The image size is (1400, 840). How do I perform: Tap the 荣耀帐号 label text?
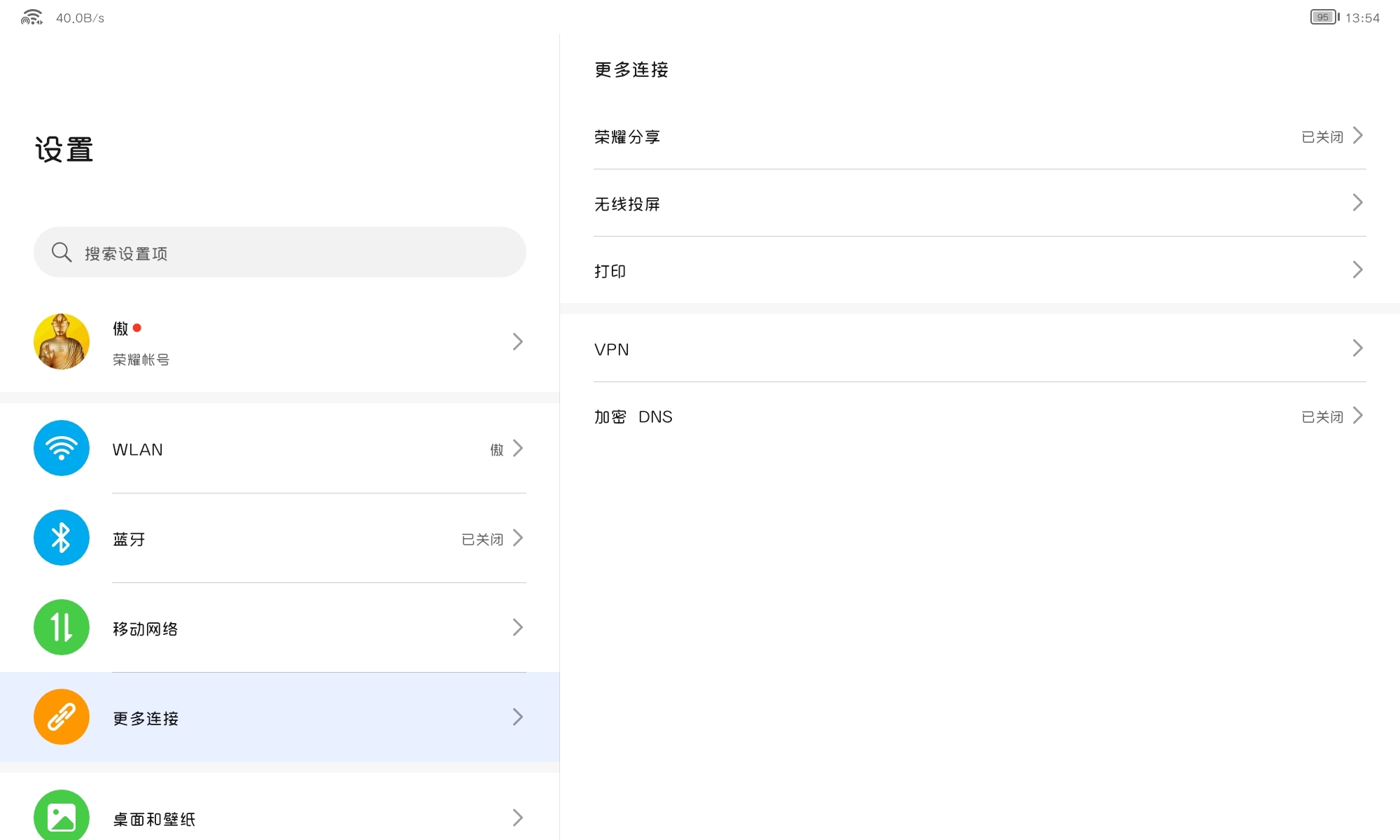(141, 360)
